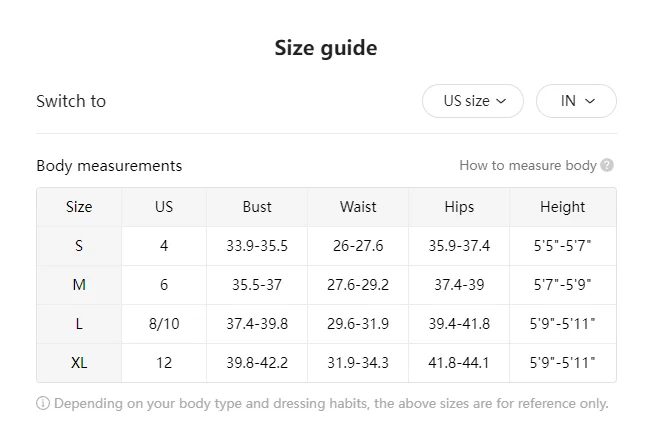Click the 33.9-35.5 bust measurement cell
The height and width of the screenshot is (430, 650).
pyautogui.click(x=257, y=246)
